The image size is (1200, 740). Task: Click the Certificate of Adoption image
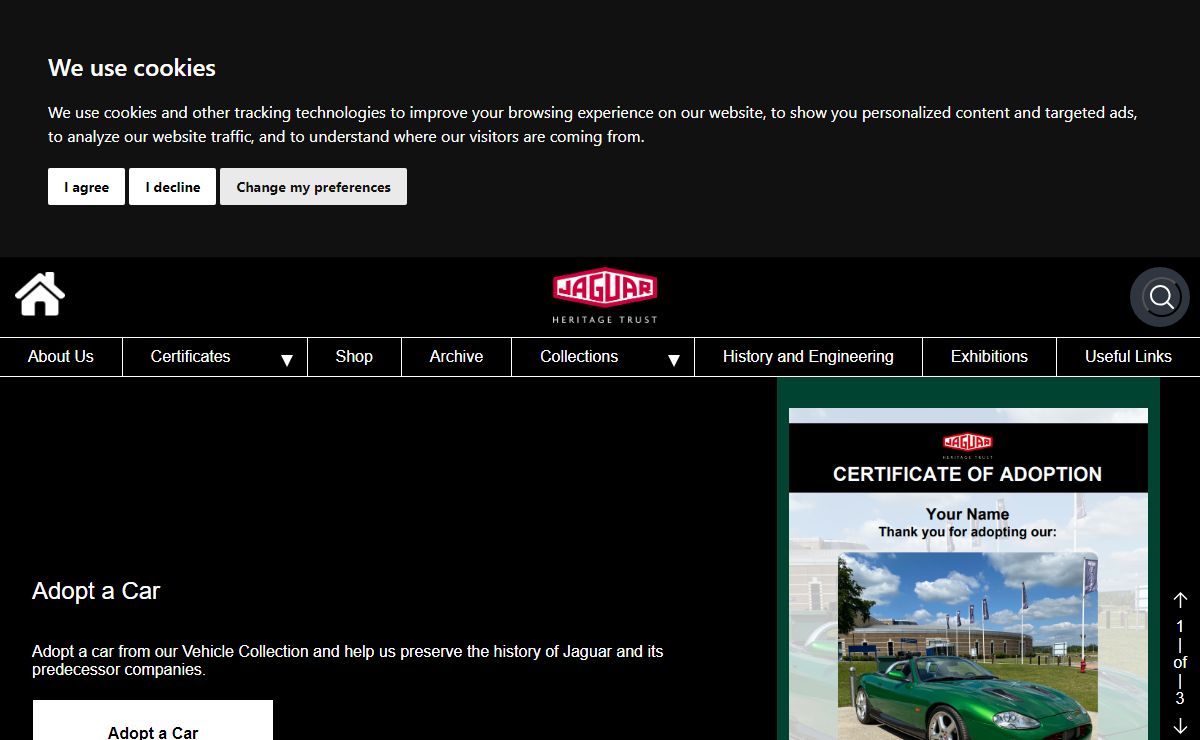pyautogui.click(x=968, y=574)
